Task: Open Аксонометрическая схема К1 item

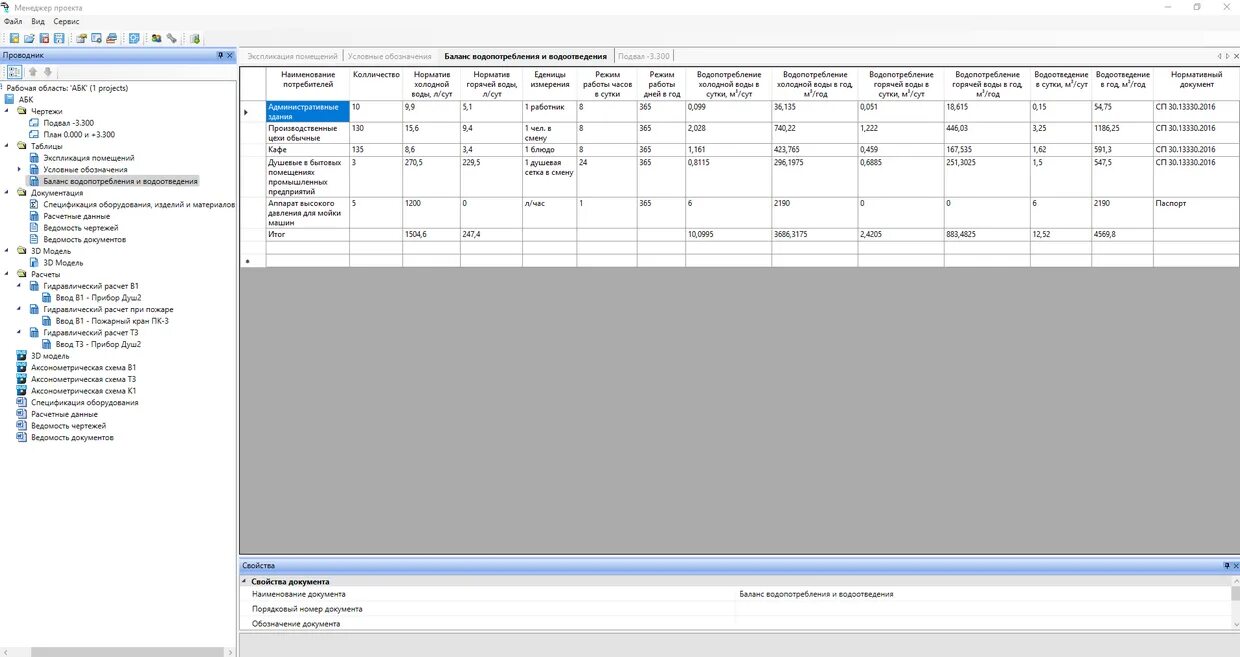Action: coord(84,390)
